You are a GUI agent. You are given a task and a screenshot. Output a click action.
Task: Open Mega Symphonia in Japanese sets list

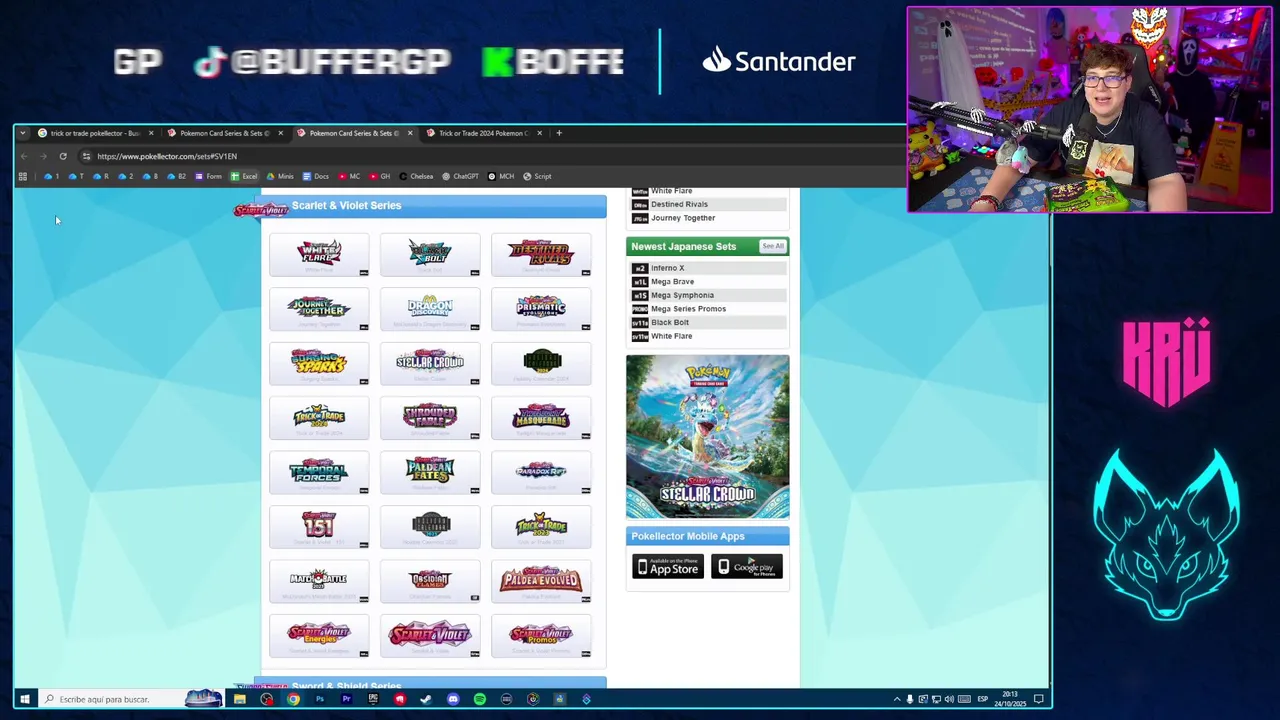[x=682, y=295]
